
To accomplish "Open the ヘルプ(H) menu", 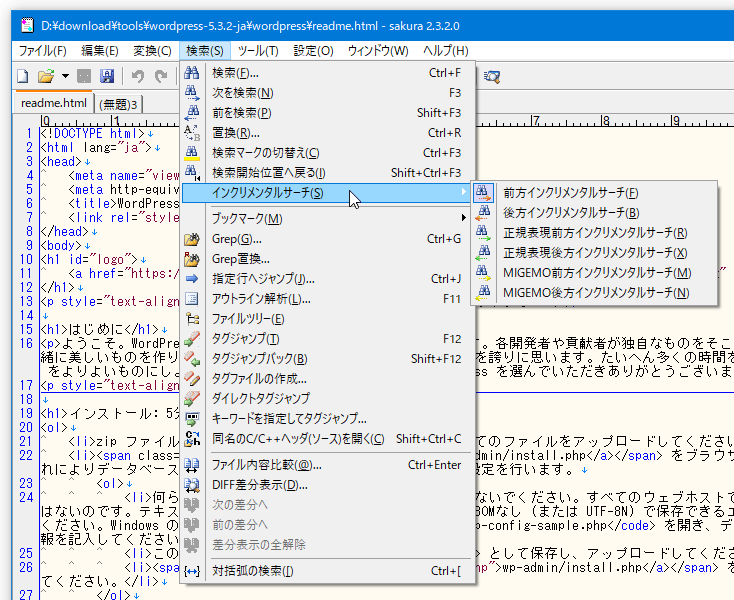I will click(x=446, y=51).
